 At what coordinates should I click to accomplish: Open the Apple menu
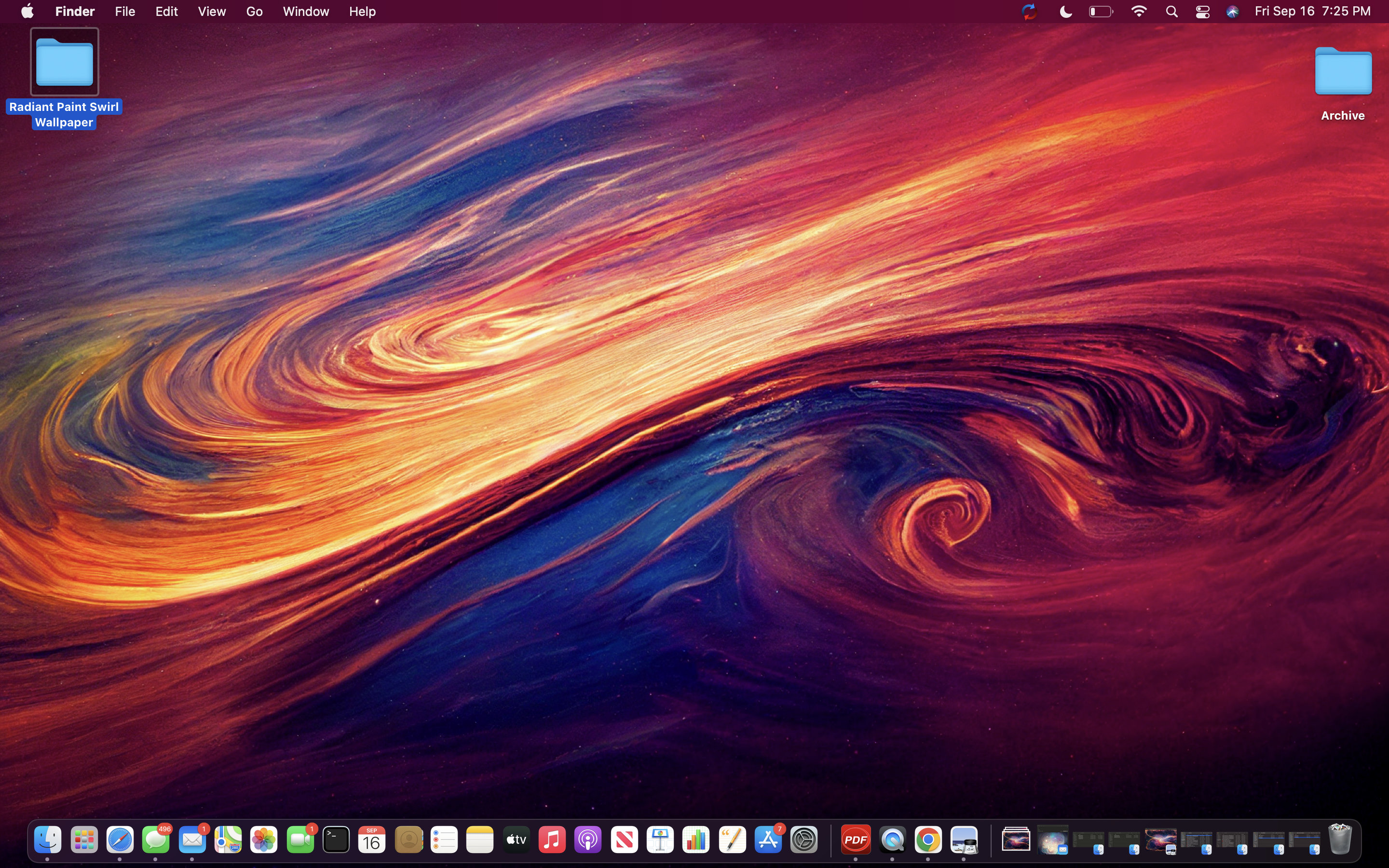27,11
